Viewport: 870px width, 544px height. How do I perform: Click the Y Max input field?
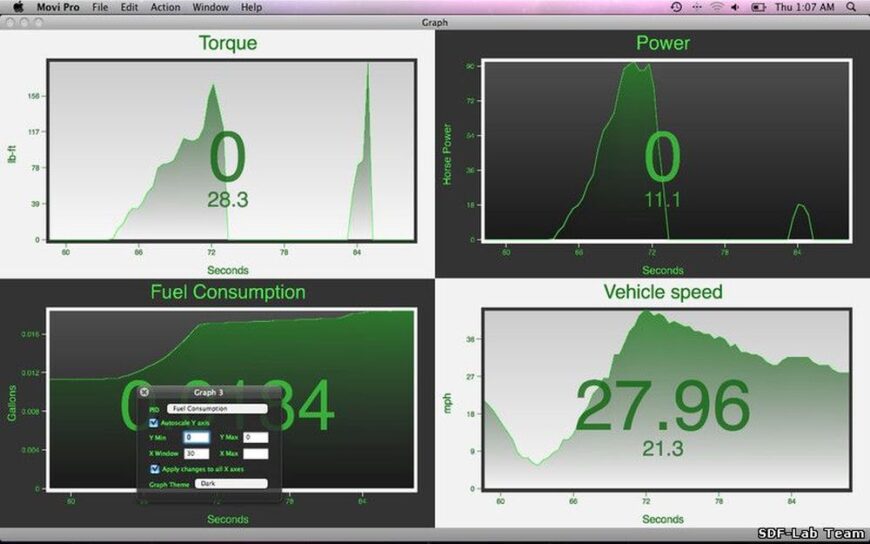(255, 438)
